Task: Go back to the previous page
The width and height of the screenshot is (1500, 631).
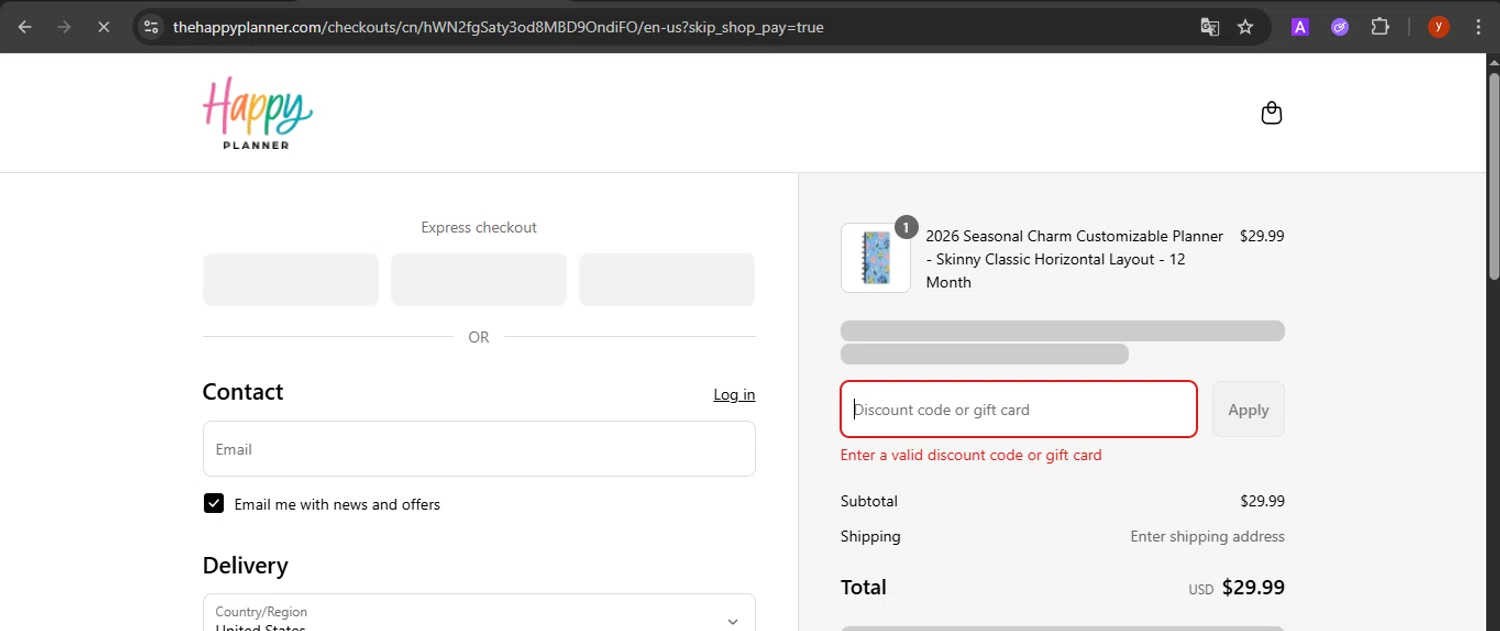Action: [25, 27]
